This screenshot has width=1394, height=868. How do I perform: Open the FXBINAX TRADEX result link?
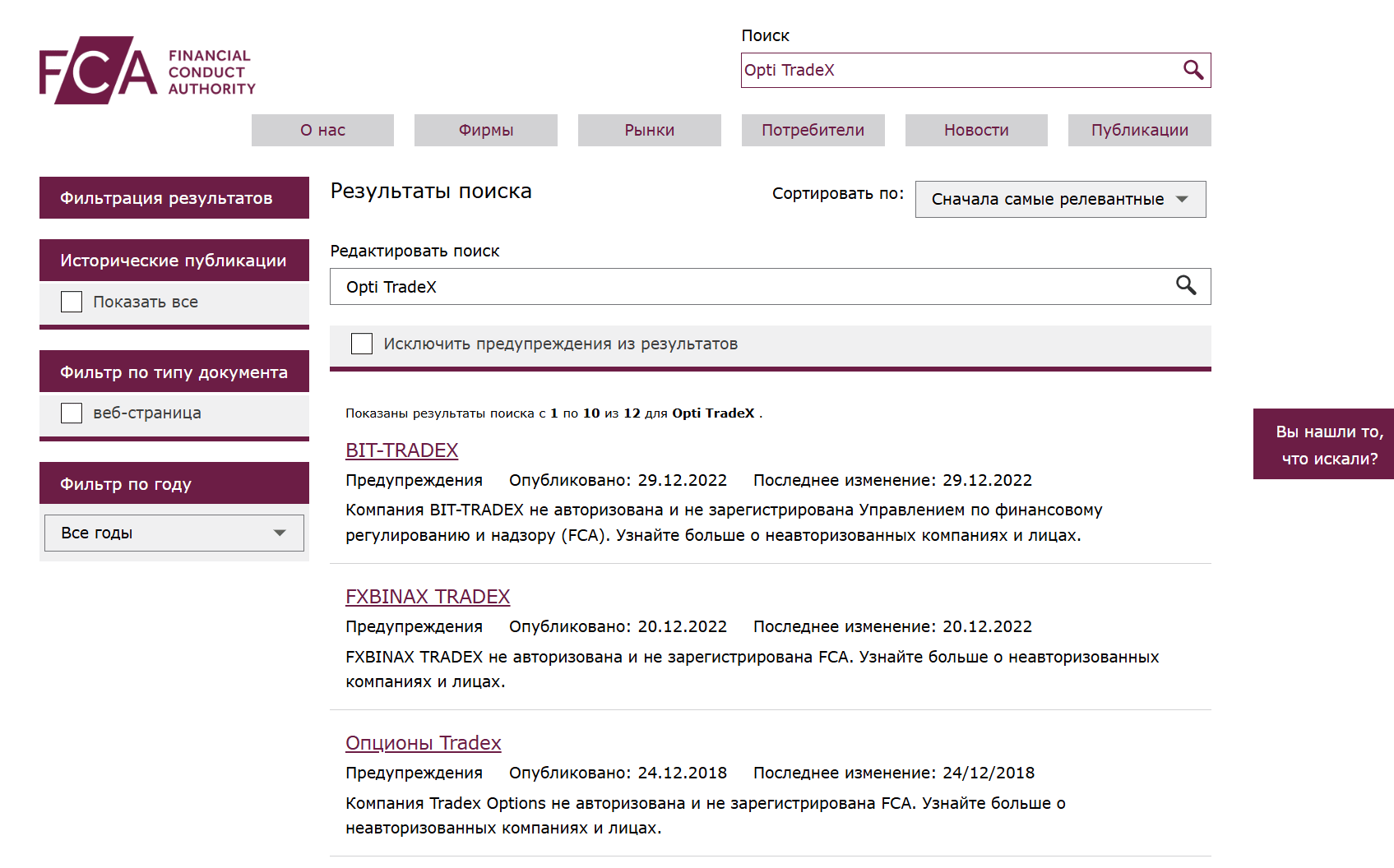click(x=428, y=597)
